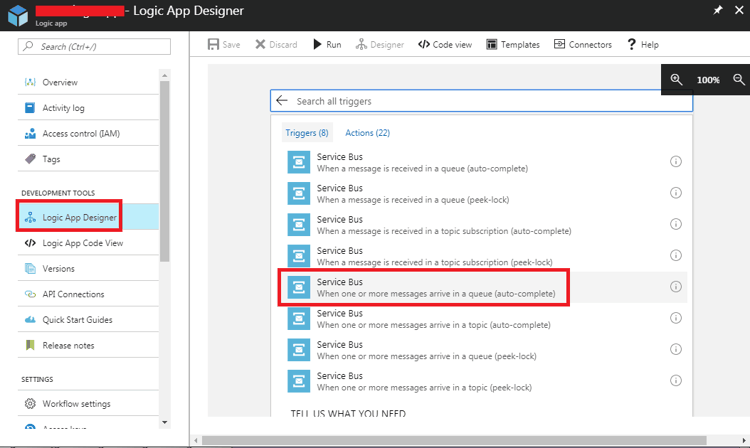
Task: Click the back arrow in trigger search
Action: pos(282,101)
